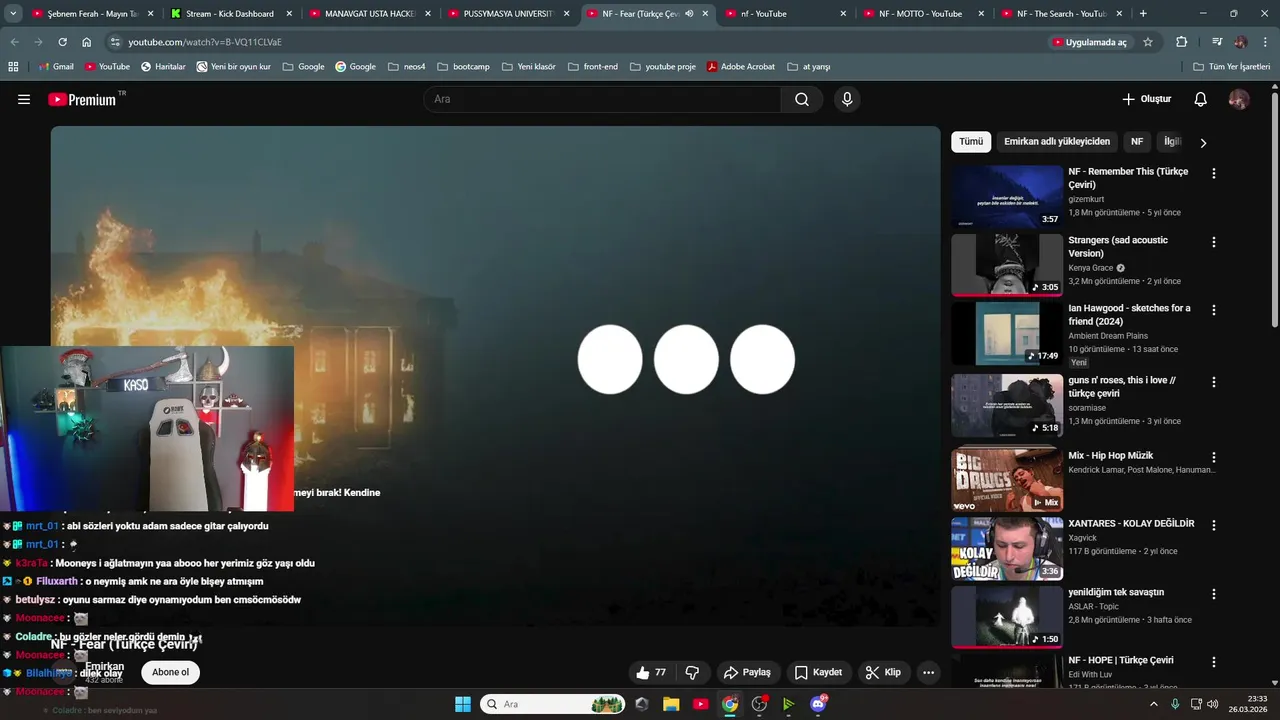Click the Paylaş share button
The height and width of the screenshot is (720, 1280).
pos(747,673)
